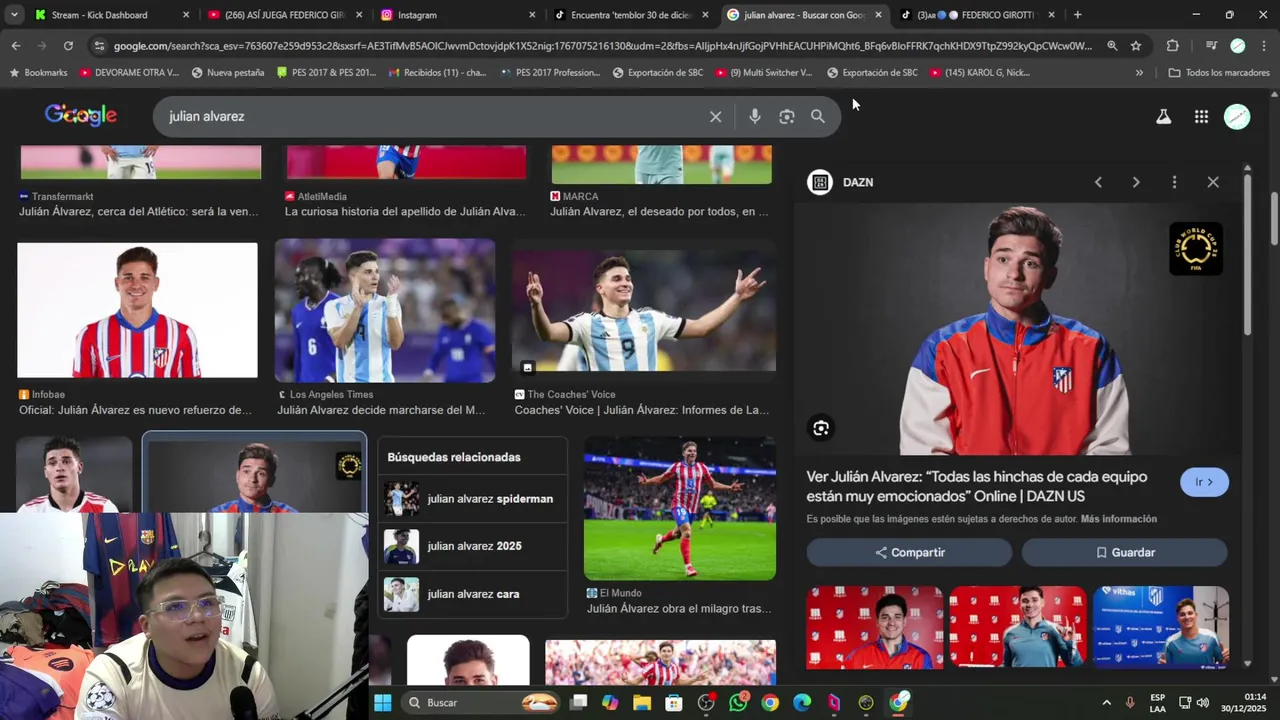Open the Infobae Atlético jersey image
Screen dimensions: 1280x720
click(x=137, y=310)
